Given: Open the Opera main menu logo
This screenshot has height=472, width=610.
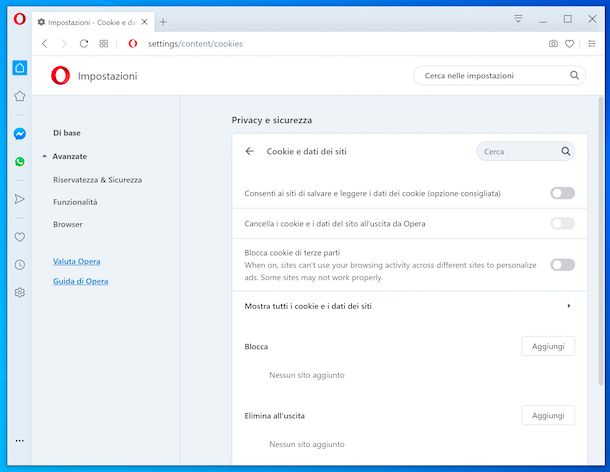Looking at the screenshot, I should point(19,19).
